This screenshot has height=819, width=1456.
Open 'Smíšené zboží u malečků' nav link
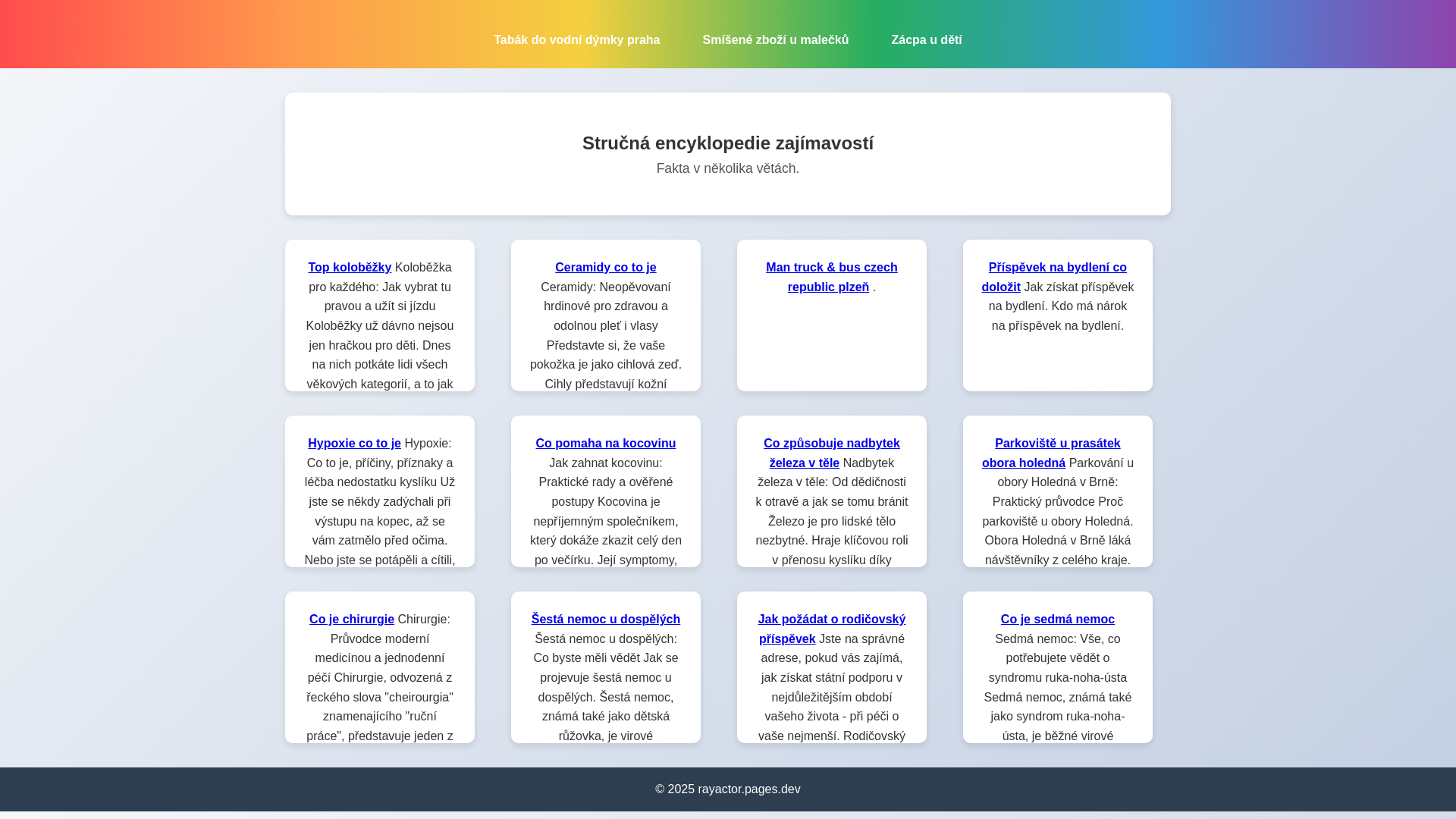pyautogui.click(x=775, y=40)
